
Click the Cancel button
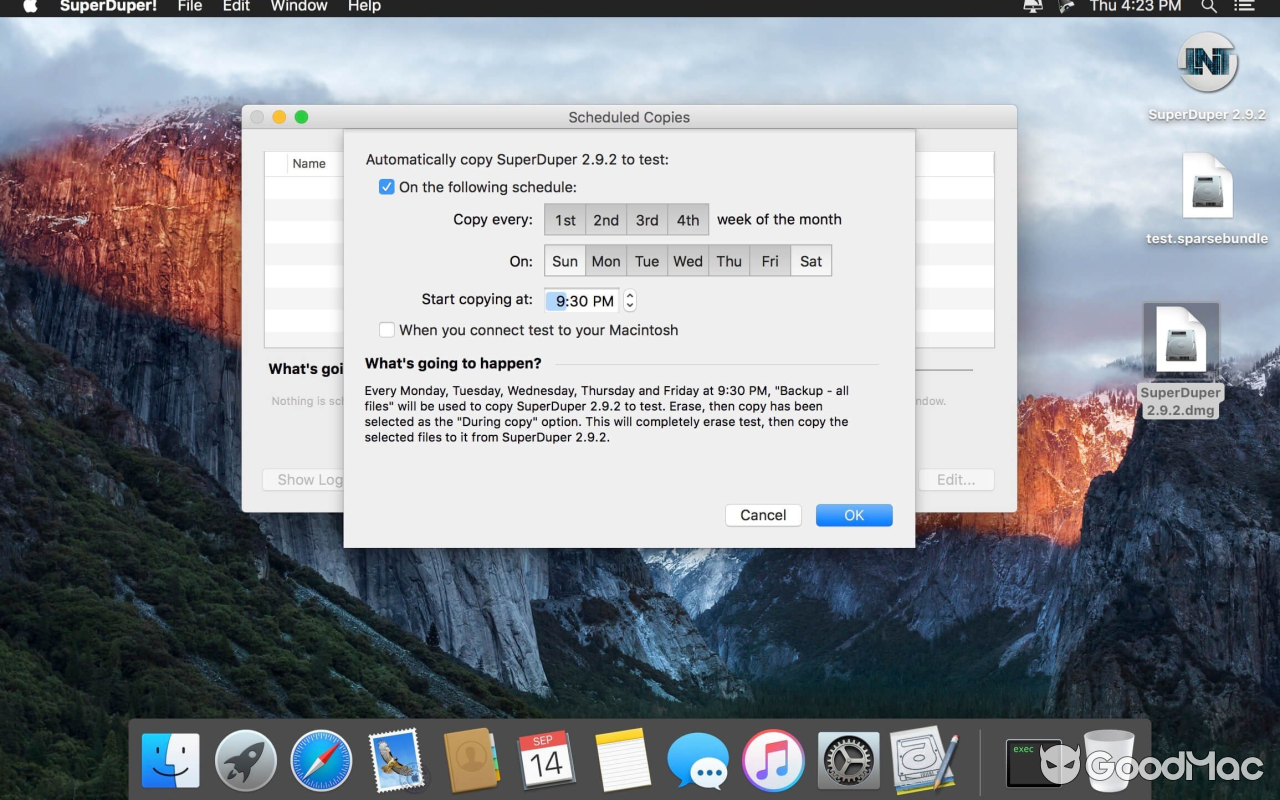pyautogui.click(x=763, y=514)
